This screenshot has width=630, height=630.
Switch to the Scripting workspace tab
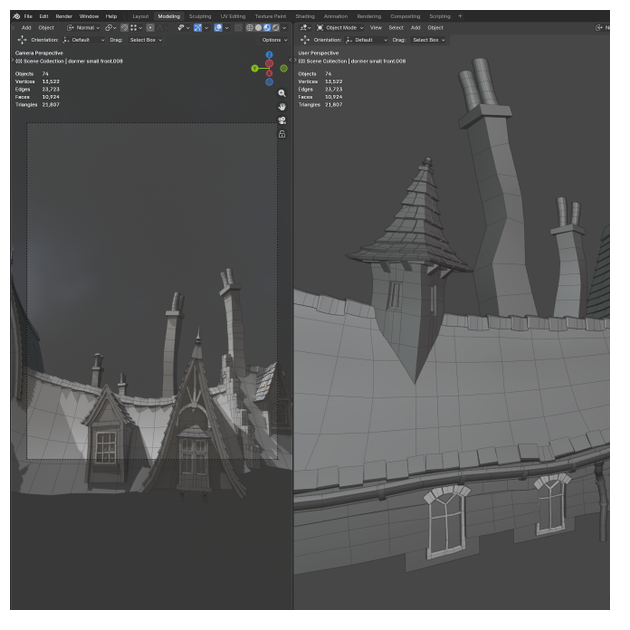coord(440,16)
